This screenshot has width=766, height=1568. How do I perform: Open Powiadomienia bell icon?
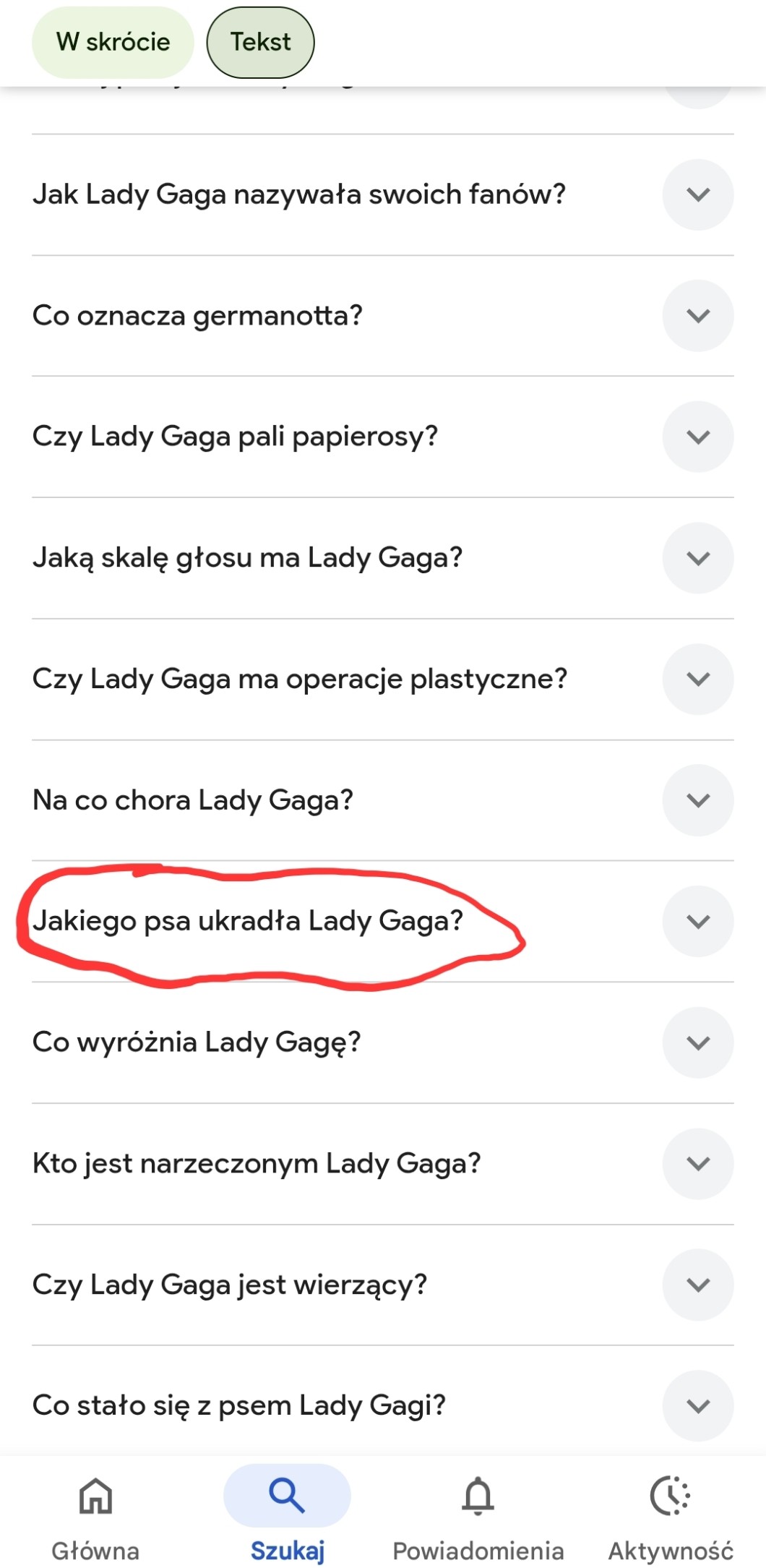(x=478, y=1496)
